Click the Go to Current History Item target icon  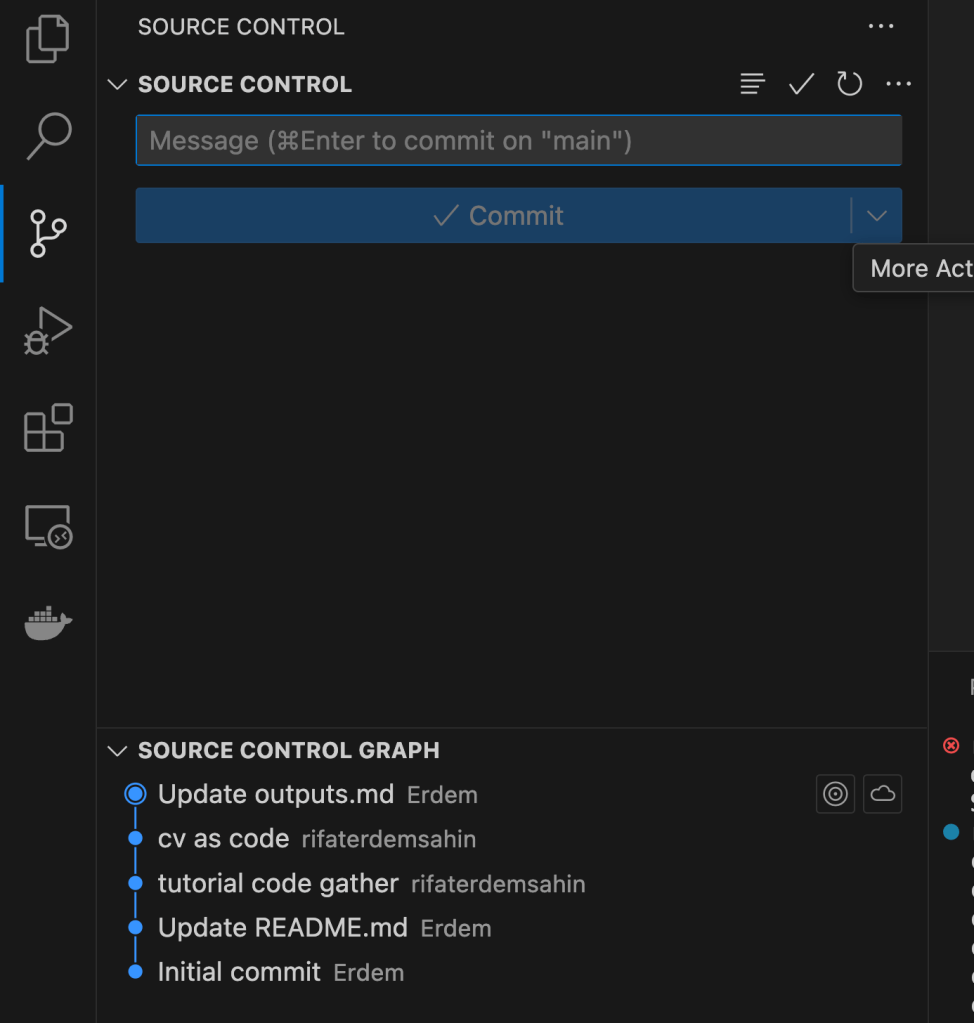pos(835,794)
